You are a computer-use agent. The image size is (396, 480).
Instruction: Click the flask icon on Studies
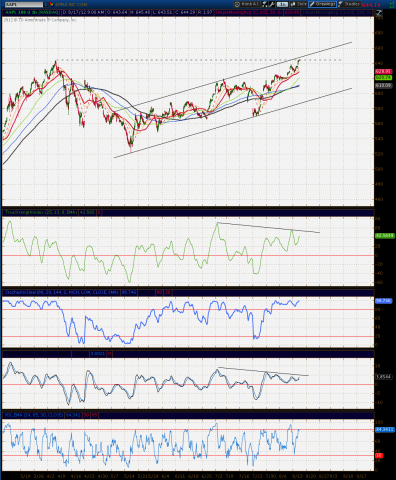pyautogui.click(x=341, y=4)
